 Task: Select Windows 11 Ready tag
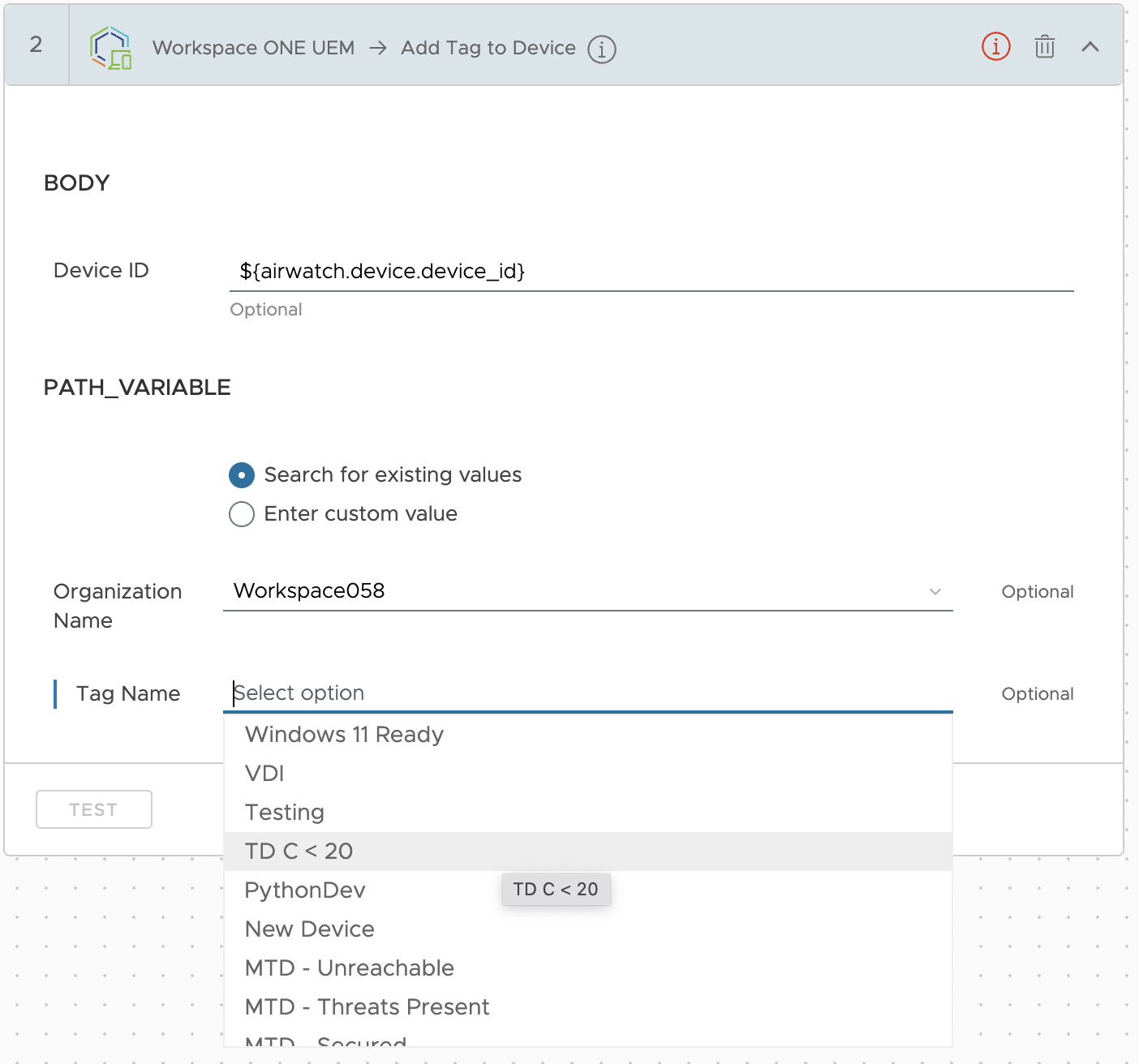click(x=343, y=734)
